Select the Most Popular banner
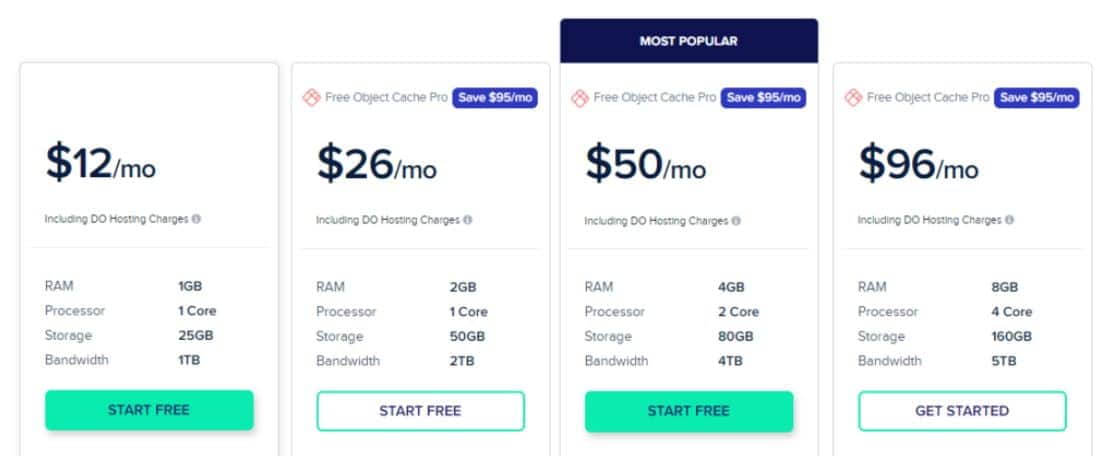 689,41
